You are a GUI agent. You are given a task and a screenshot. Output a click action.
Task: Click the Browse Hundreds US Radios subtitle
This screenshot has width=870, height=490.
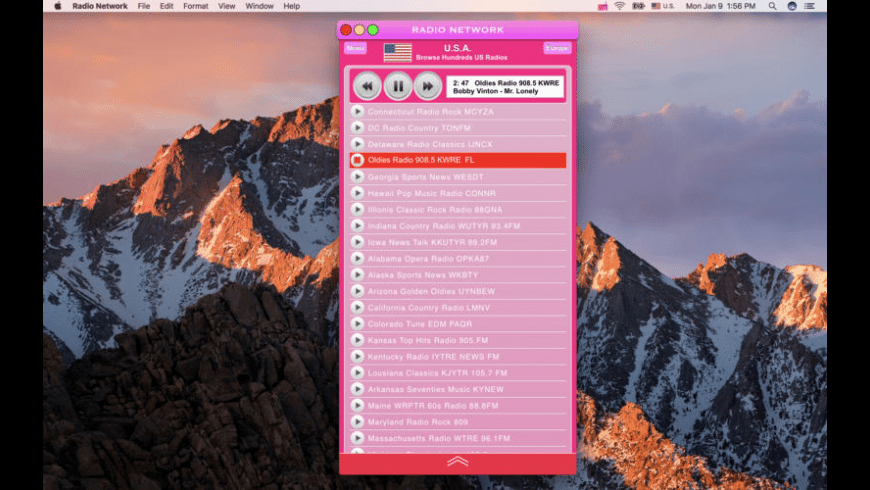[462, 58]
